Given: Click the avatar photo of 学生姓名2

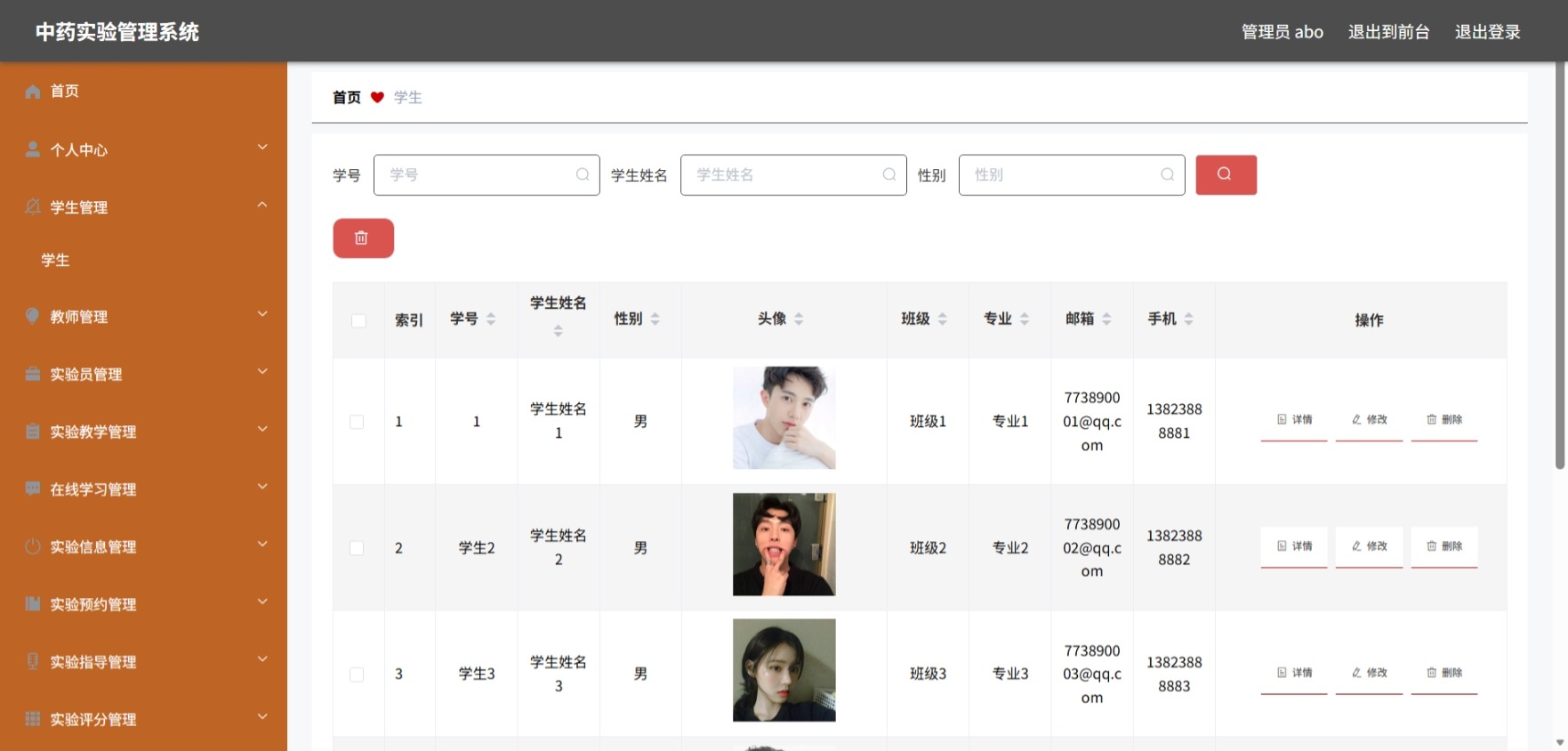Looking at the screenshot, I should 784,545.
